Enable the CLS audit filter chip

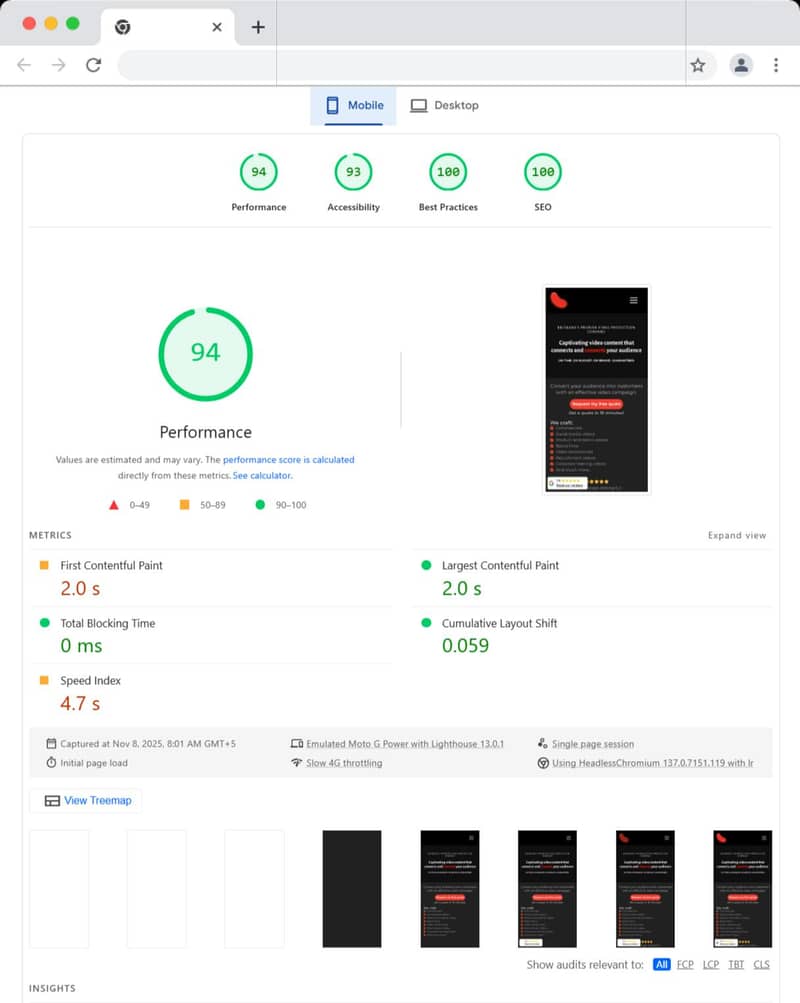pos(761,964)
